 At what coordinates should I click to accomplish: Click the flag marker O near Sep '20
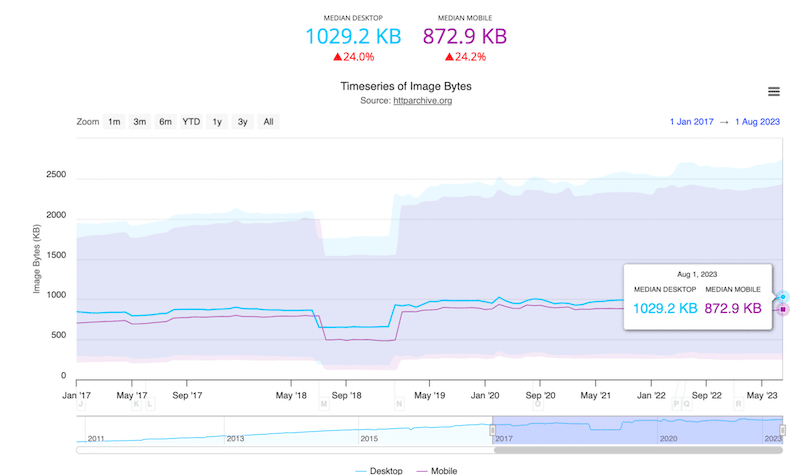[x=537, y=404]
